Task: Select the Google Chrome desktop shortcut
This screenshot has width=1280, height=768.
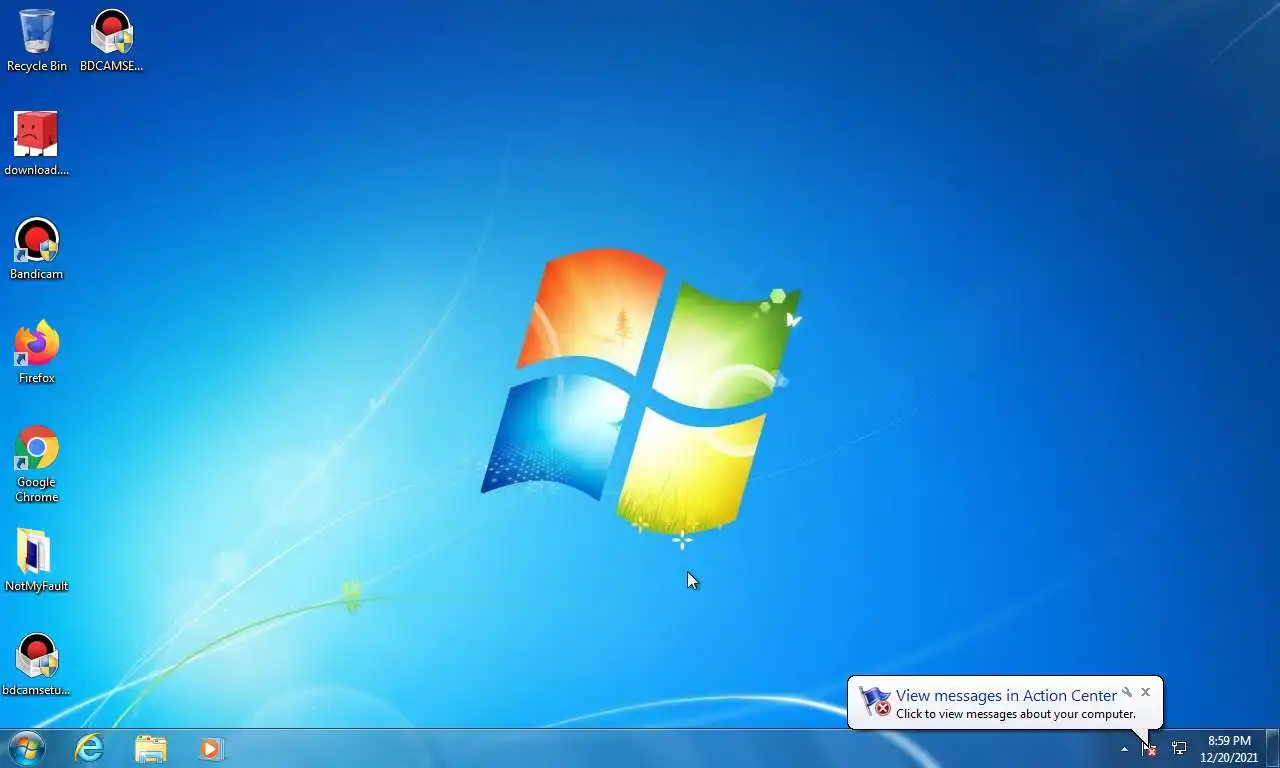Action: tap(37, 464)
